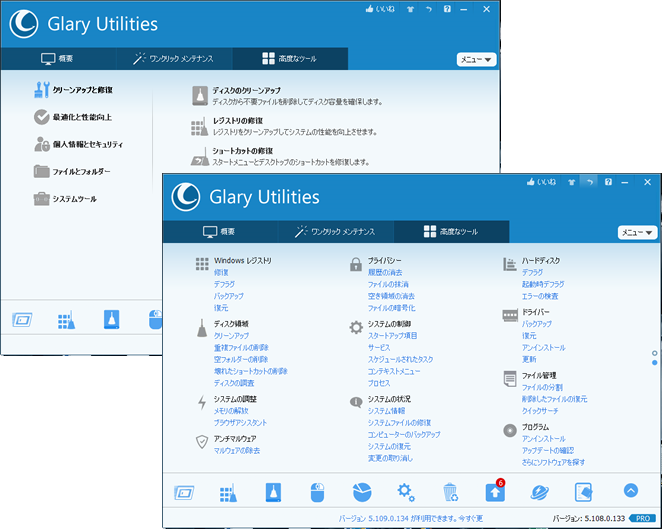Image resolution: width=662 pixels, height=529 pixels.
Task: Switch to 概要 tab in the front window
Action: pos(219,231)
